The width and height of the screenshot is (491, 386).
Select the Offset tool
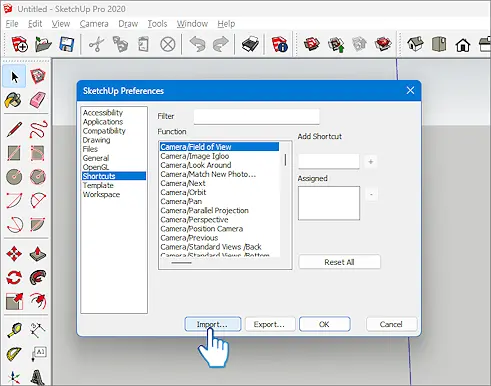[38, 301]
